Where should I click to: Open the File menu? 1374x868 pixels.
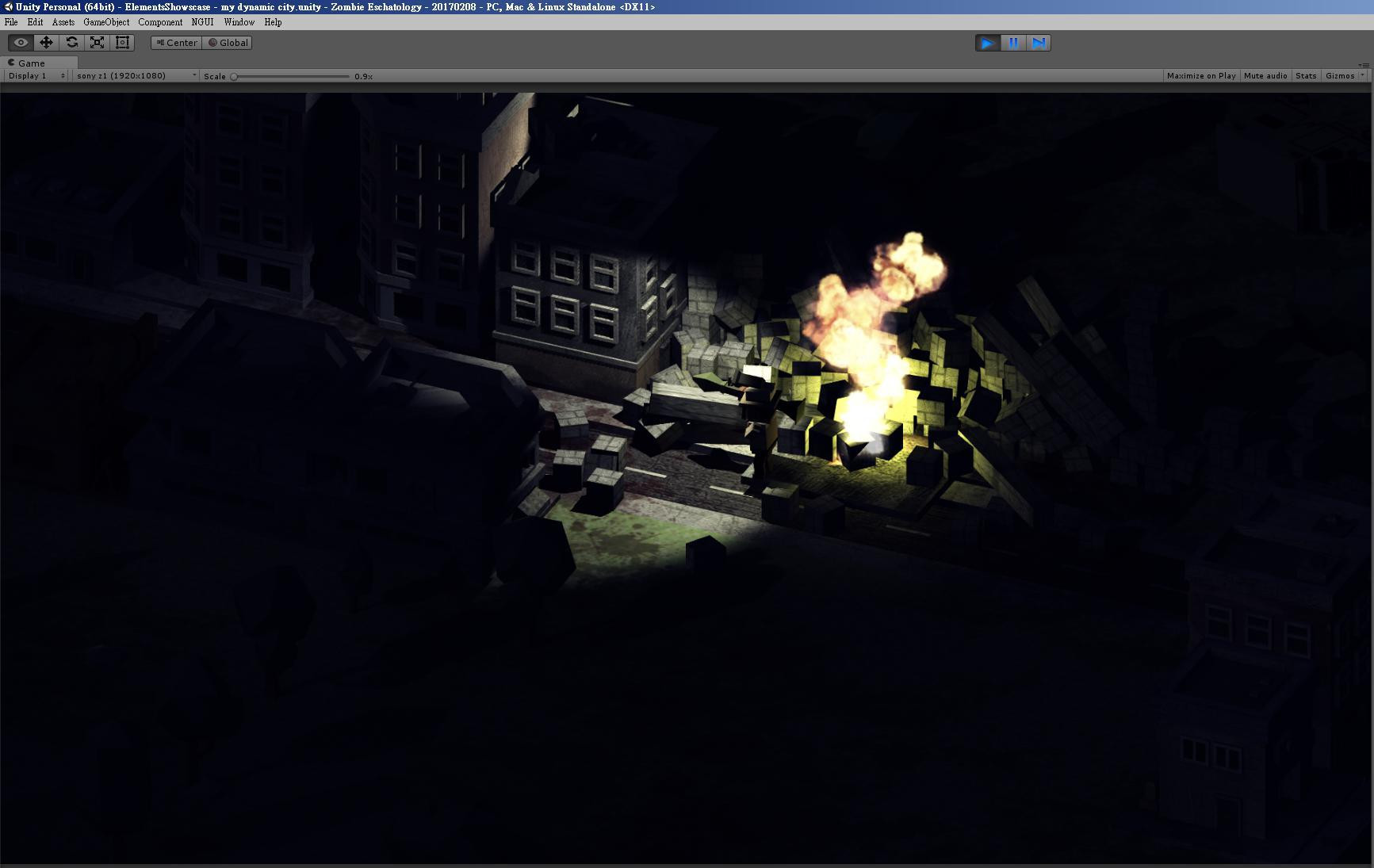point(11,22)
